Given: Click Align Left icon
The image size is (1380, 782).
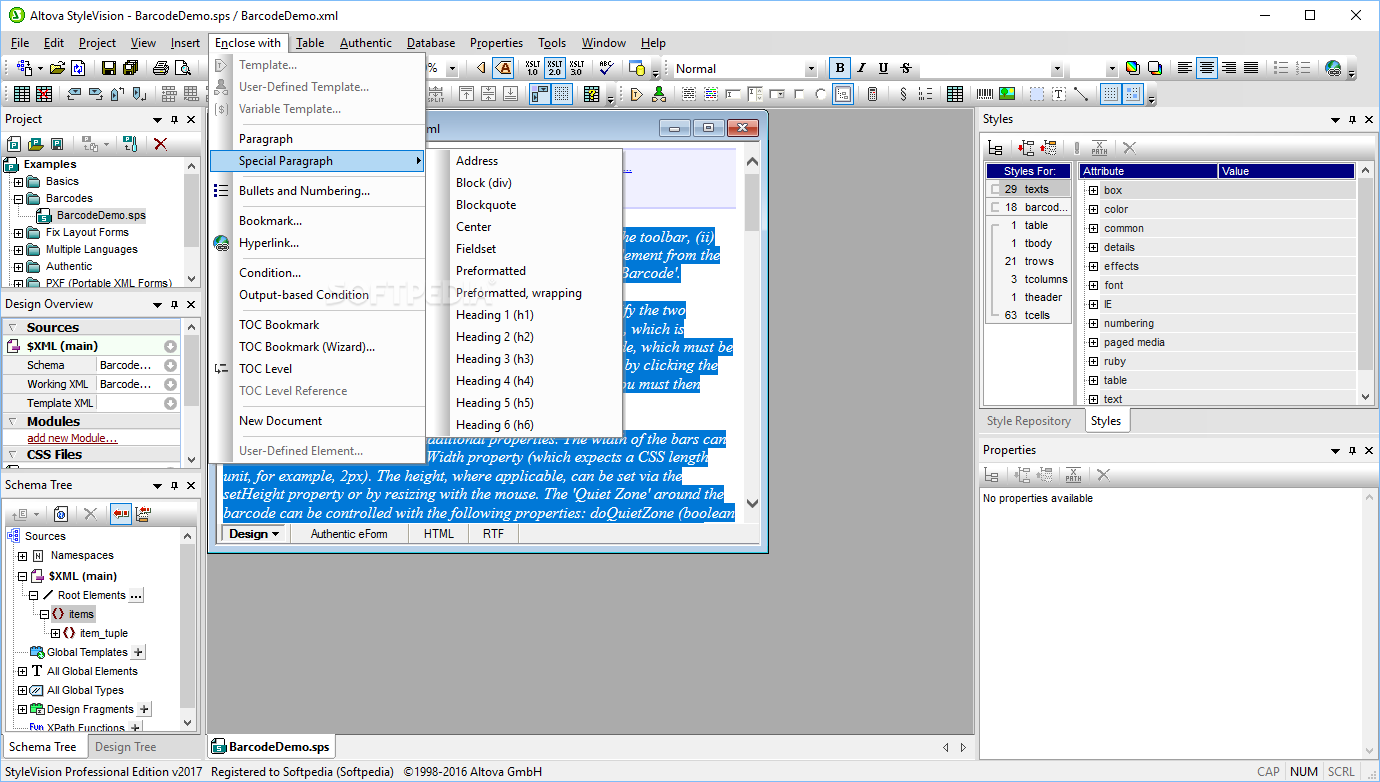Looking at the screenshot, I should point(1185,68).
